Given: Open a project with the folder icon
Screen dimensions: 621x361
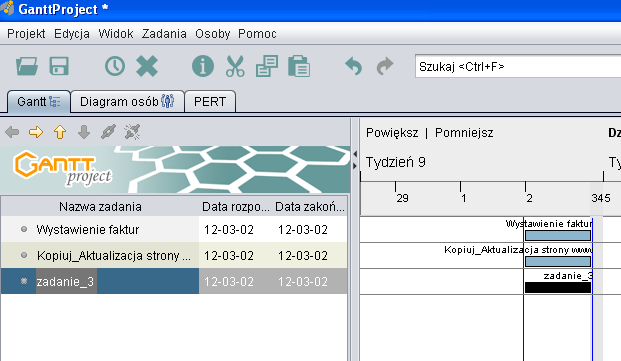Looking at the screenshot, I should tap(27, 66).
